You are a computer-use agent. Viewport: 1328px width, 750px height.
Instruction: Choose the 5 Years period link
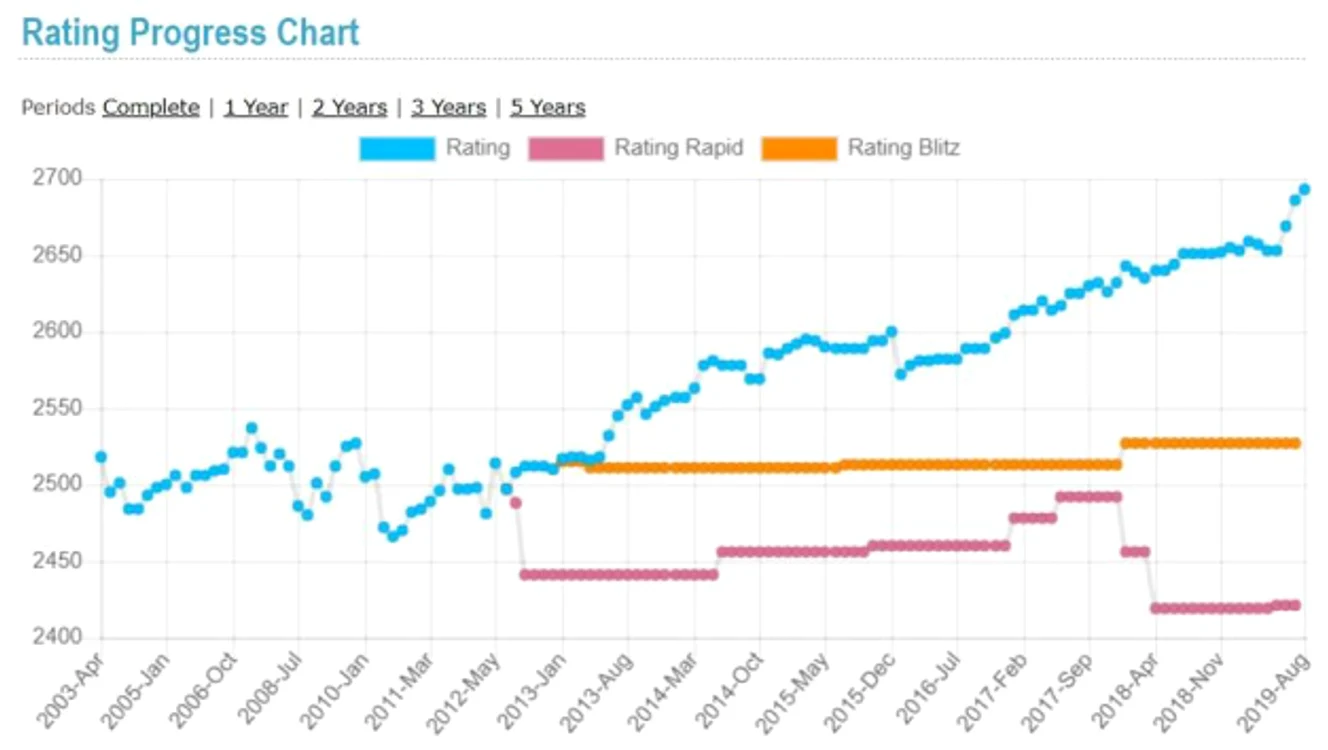[x=548, y=107]
